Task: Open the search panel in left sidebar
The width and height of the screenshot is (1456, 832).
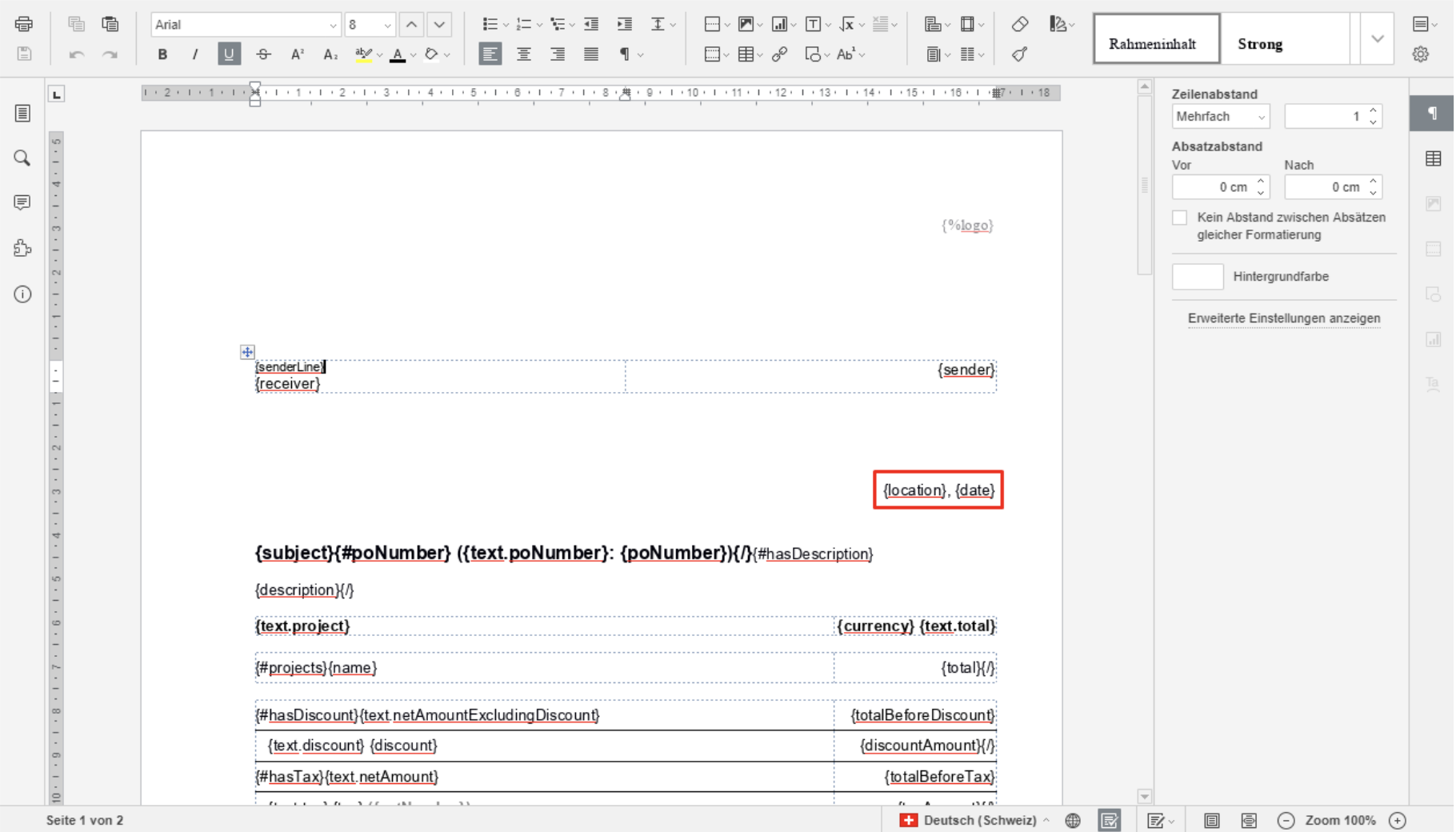Action: [x=22, y=158]
